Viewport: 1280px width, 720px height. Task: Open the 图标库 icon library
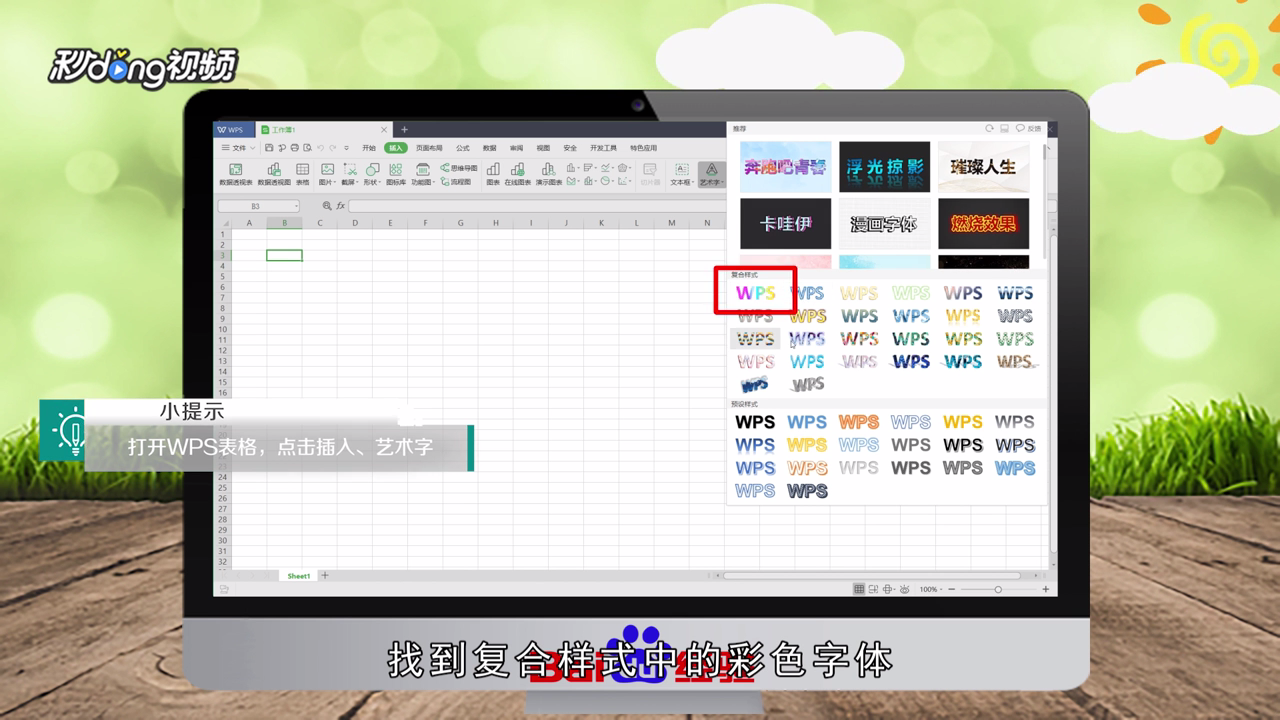(396, 174)
